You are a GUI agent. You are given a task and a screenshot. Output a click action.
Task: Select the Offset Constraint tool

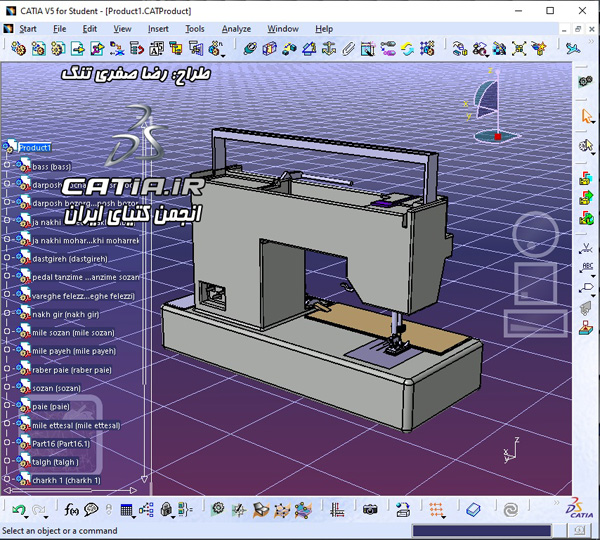point(289,49)
